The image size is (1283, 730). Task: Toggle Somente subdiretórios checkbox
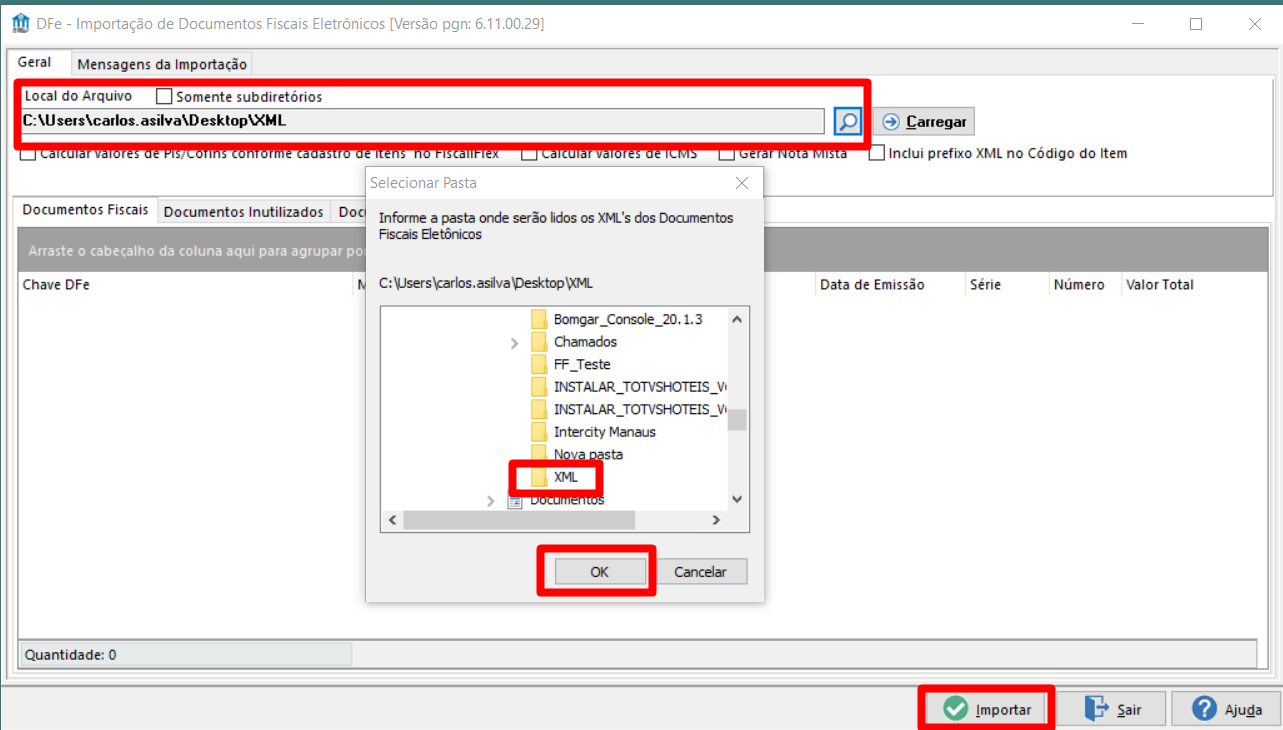coord(166,97)
